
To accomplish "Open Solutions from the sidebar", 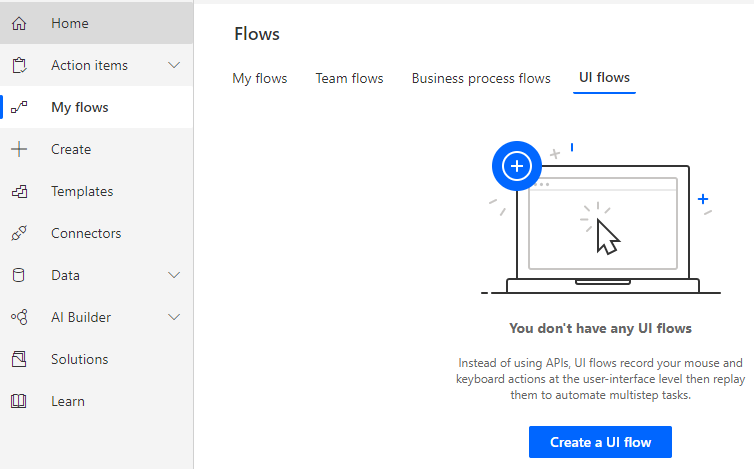I will point(96,359).
